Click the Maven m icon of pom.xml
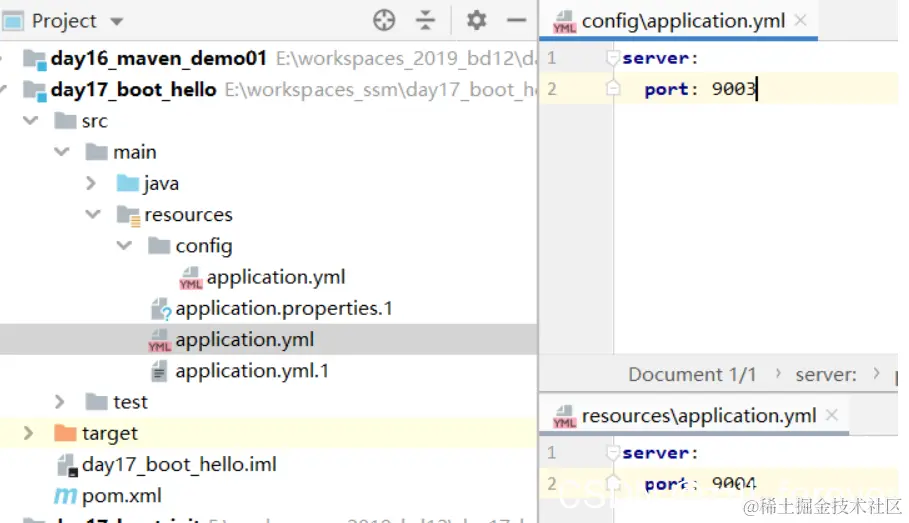This screenshot has height=523, width=909. click(x=65, y=496)
